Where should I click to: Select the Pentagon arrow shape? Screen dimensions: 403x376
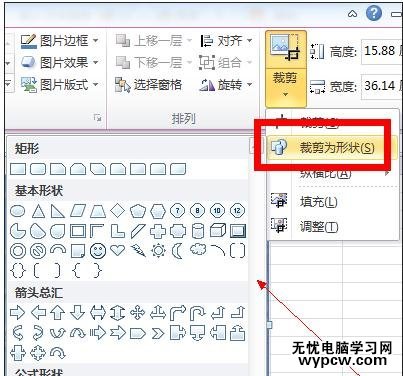pos(138,333)
